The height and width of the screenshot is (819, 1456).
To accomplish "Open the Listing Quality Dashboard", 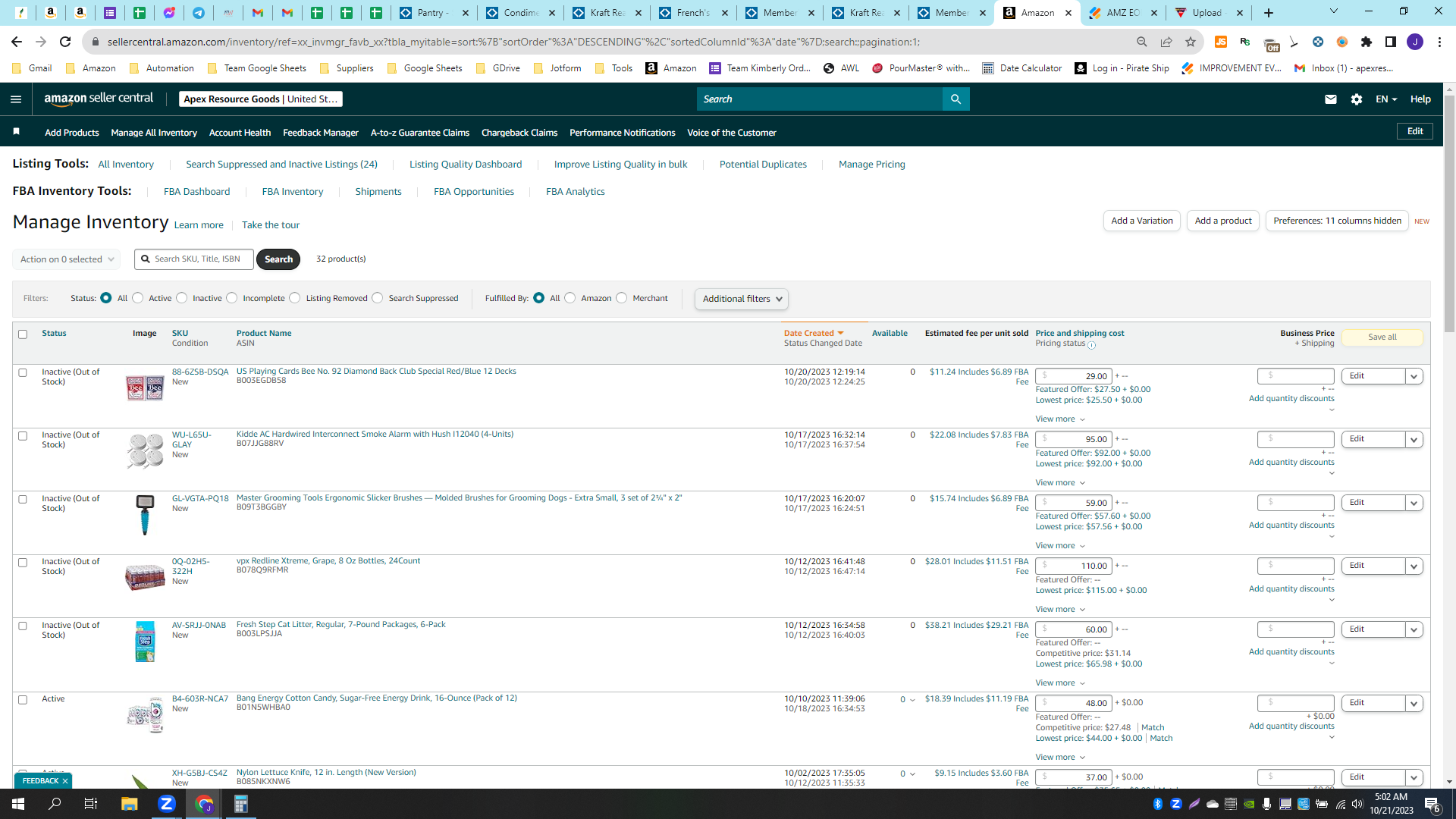I will [x=466, y=165].
